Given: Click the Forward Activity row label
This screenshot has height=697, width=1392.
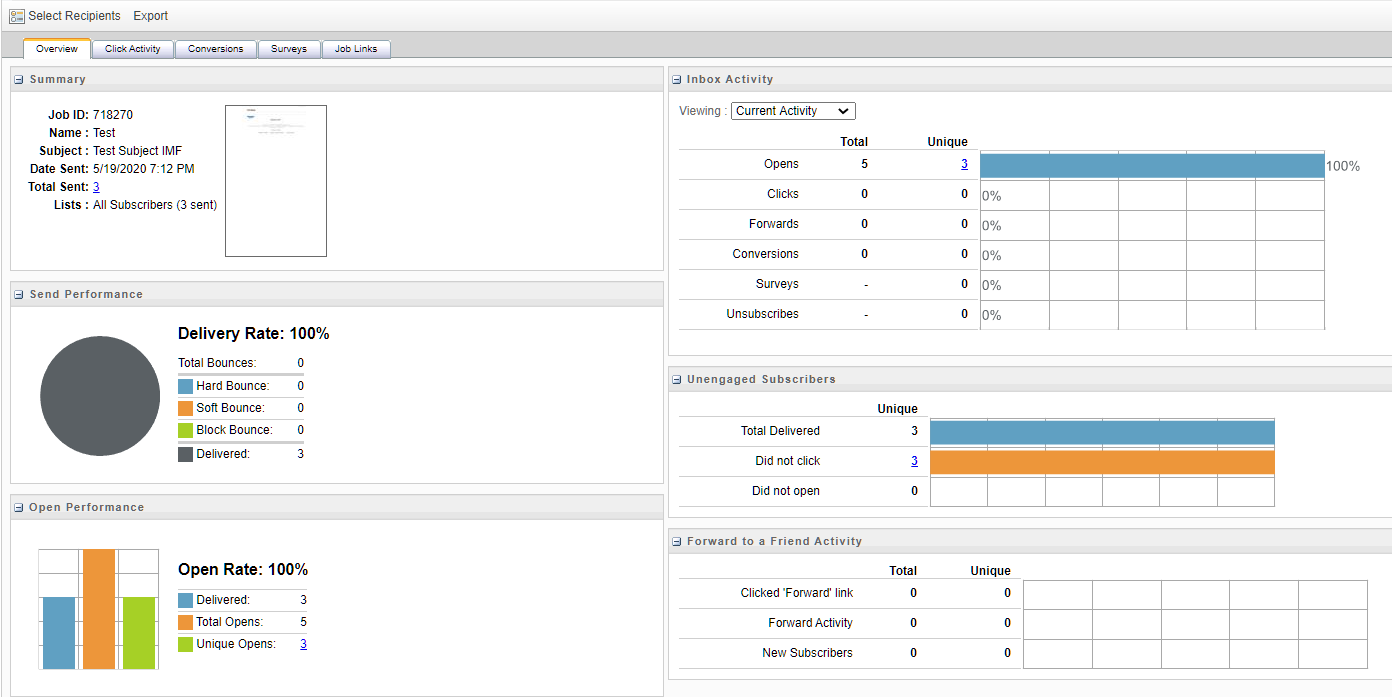Looking at the screenshot, I should (x=811, y=623).
